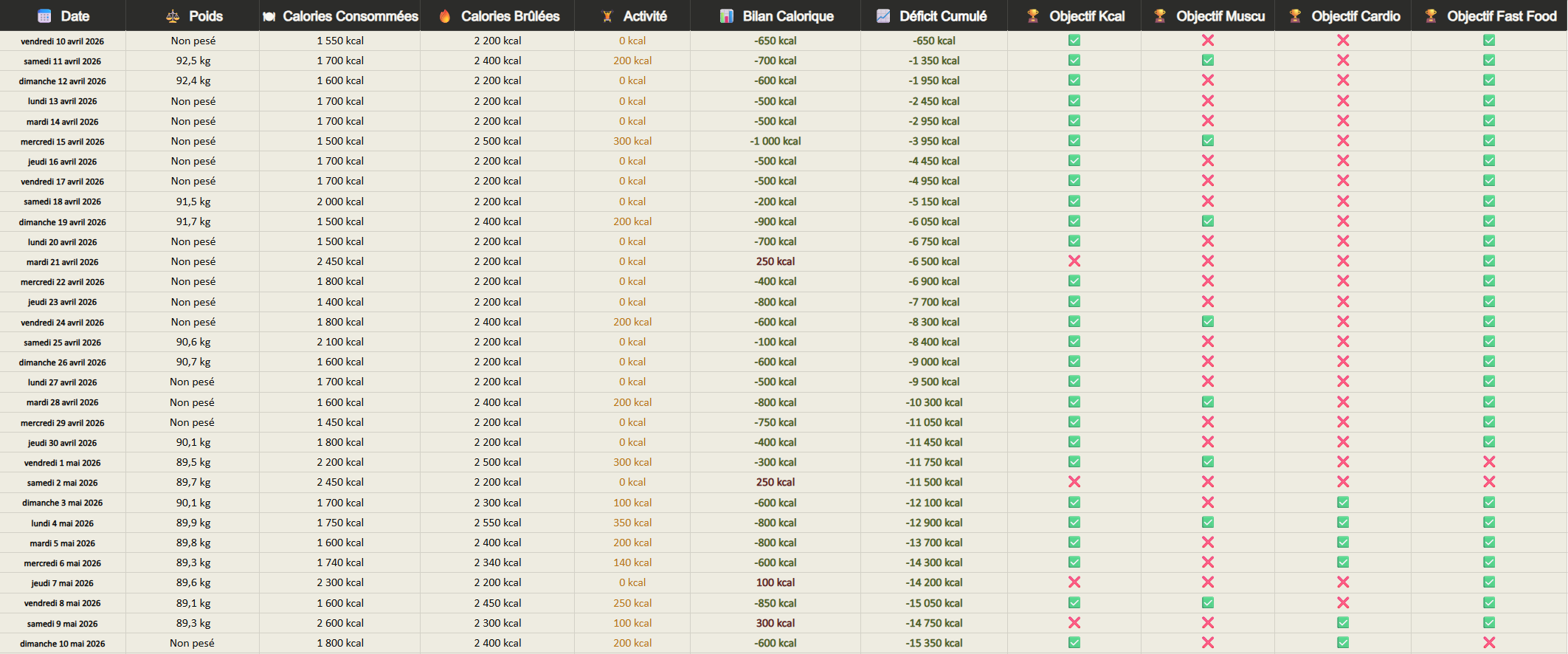Select the Activité column header
Screen dimensions: 1568x654
pos(632,16)
